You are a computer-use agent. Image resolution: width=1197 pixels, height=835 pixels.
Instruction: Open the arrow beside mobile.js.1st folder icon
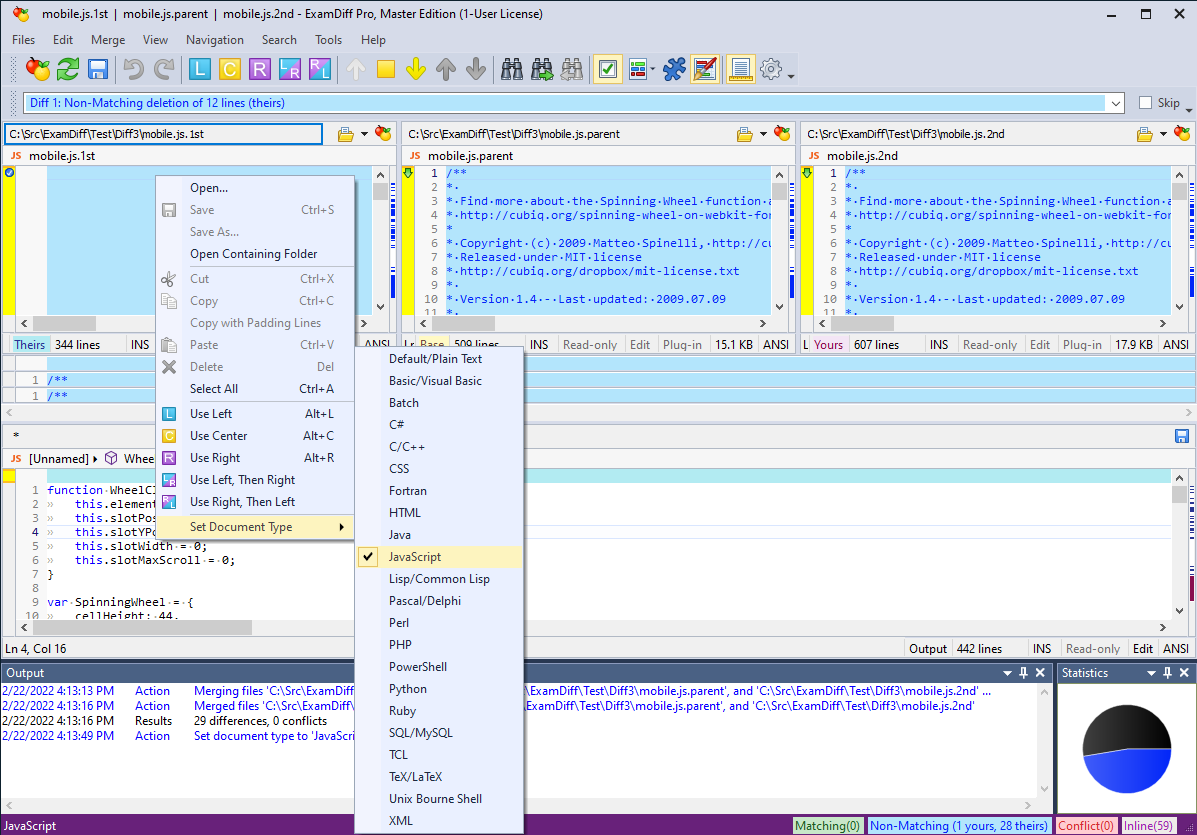[x=364, y=134]
